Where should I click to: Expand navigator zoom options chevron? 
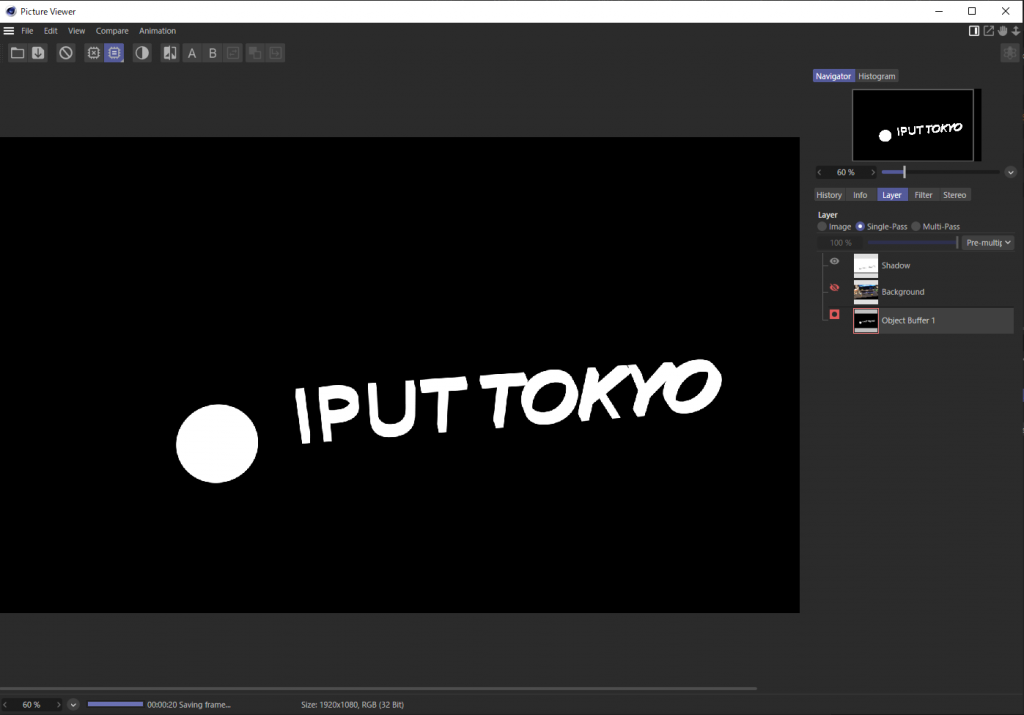[x=1010, y=172]
